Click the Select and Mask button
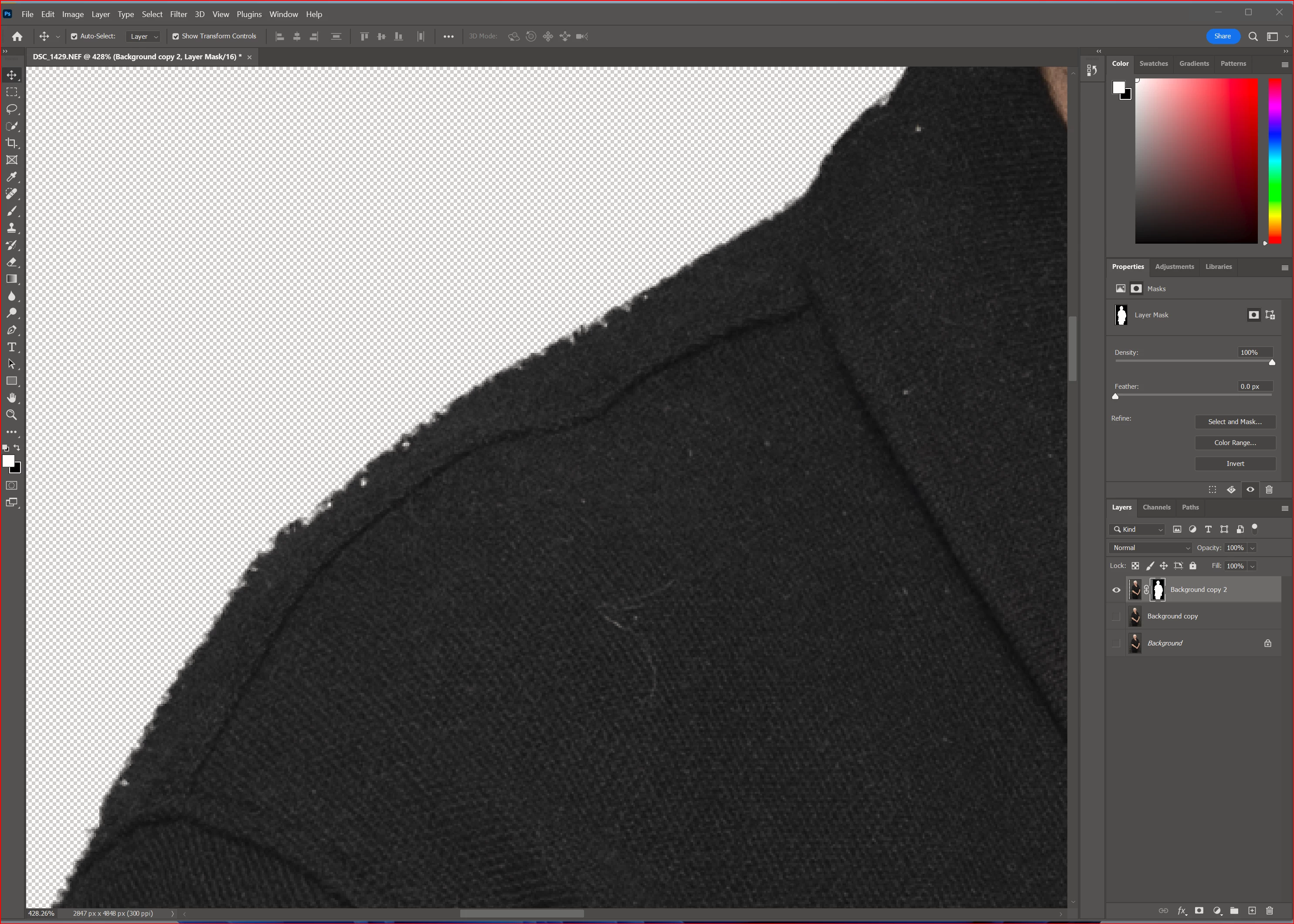 (x=1234, y=421)
